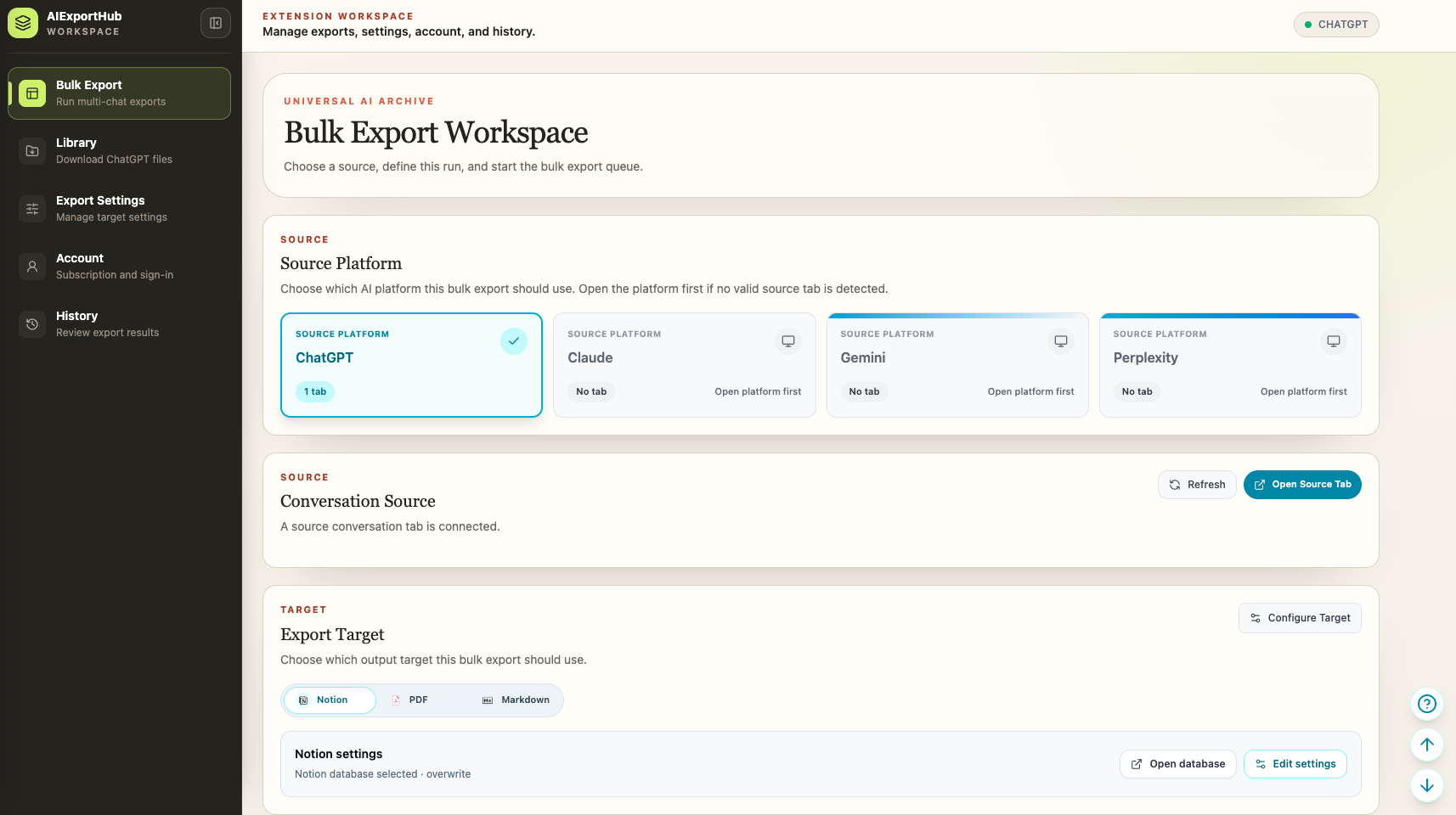The height and width of the screenshot is (815, 1456).
Task: Open the Account page
Action: 119,267
